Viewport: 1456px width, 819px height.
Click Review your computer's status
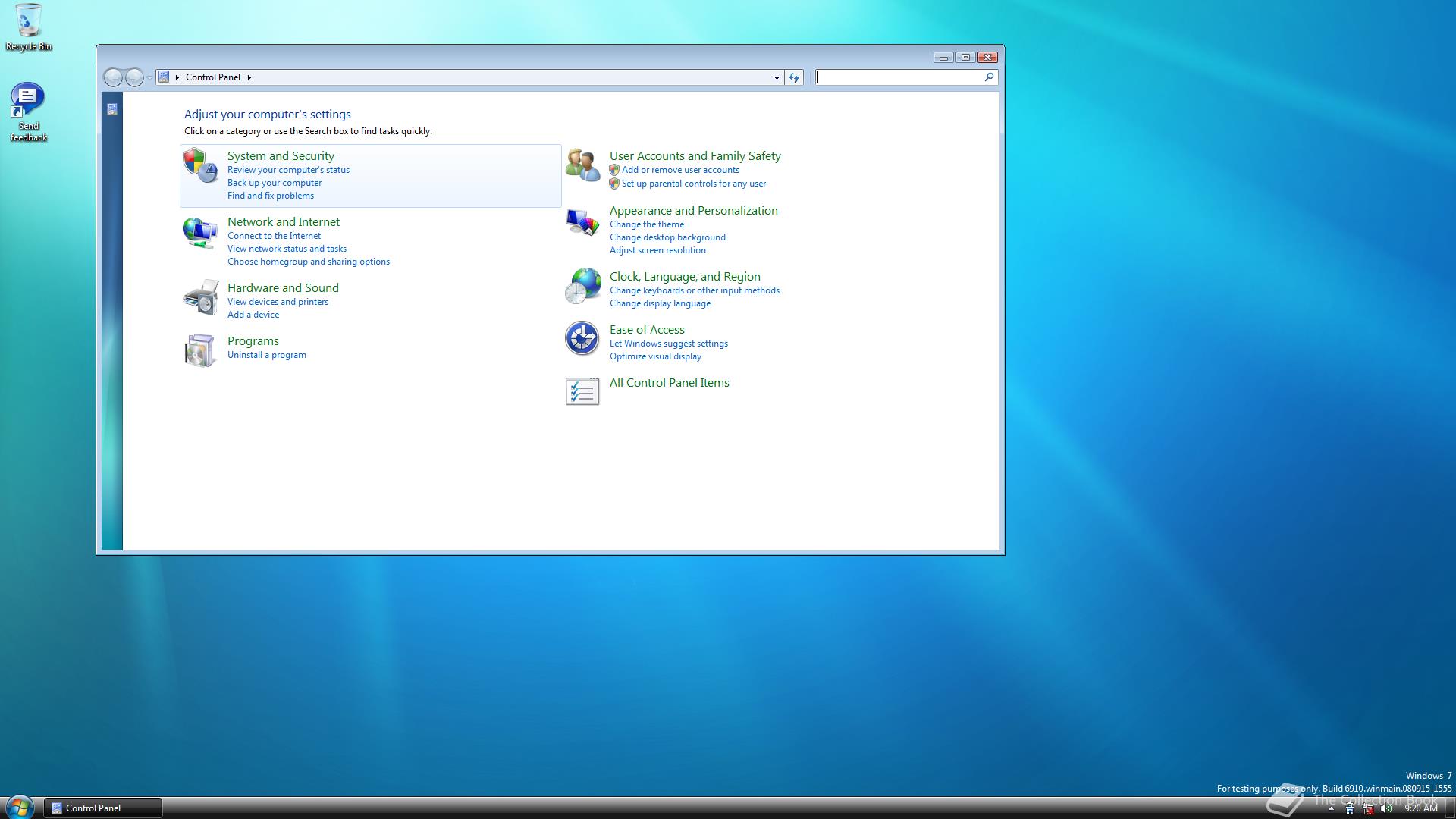tap(288, 170)
